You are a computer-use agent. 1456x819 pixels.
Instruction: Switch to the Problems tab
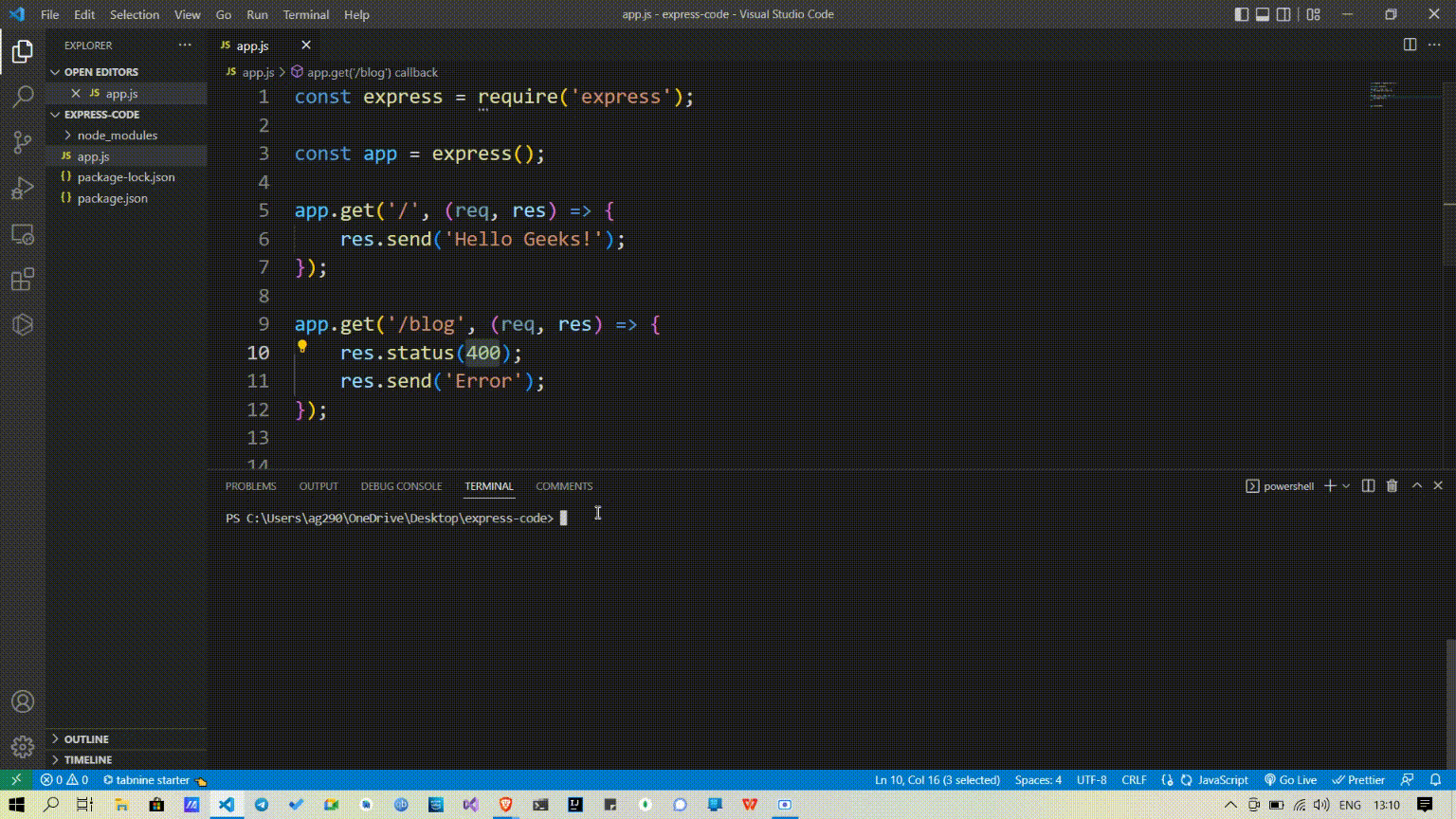click(250, 485)
